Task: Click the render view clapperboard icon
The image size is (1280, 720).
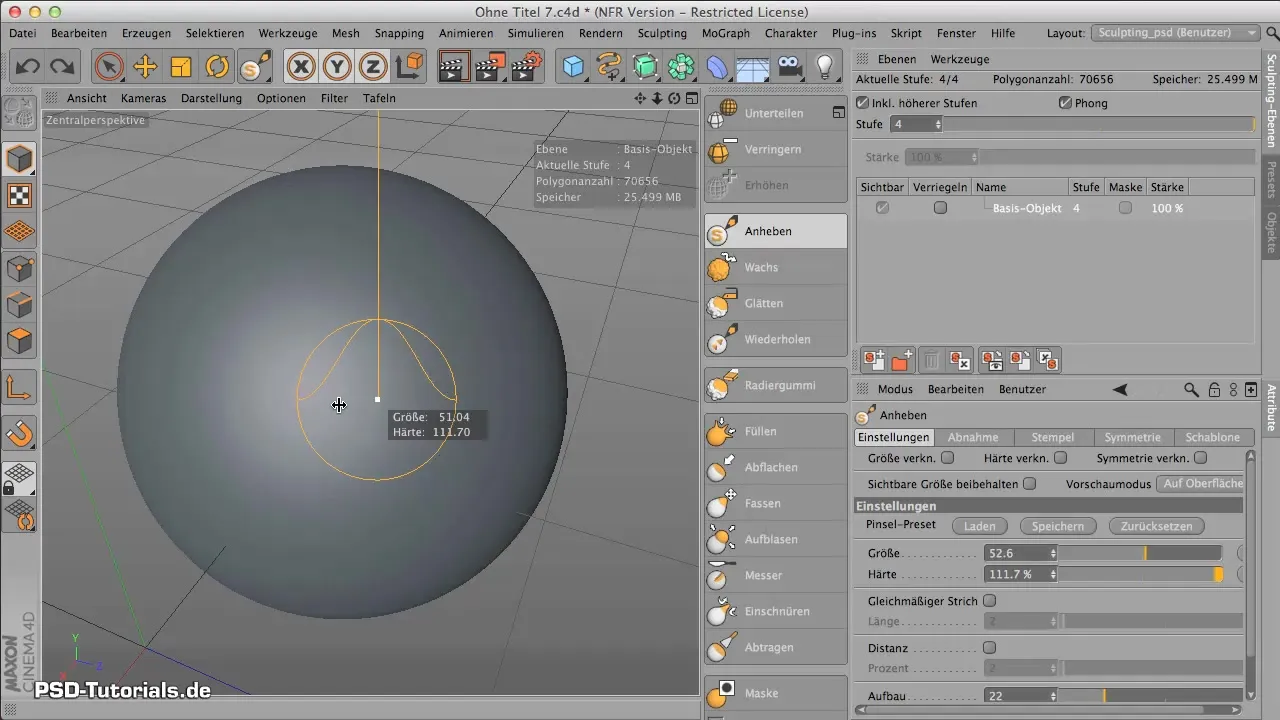Action: [454, 67]
